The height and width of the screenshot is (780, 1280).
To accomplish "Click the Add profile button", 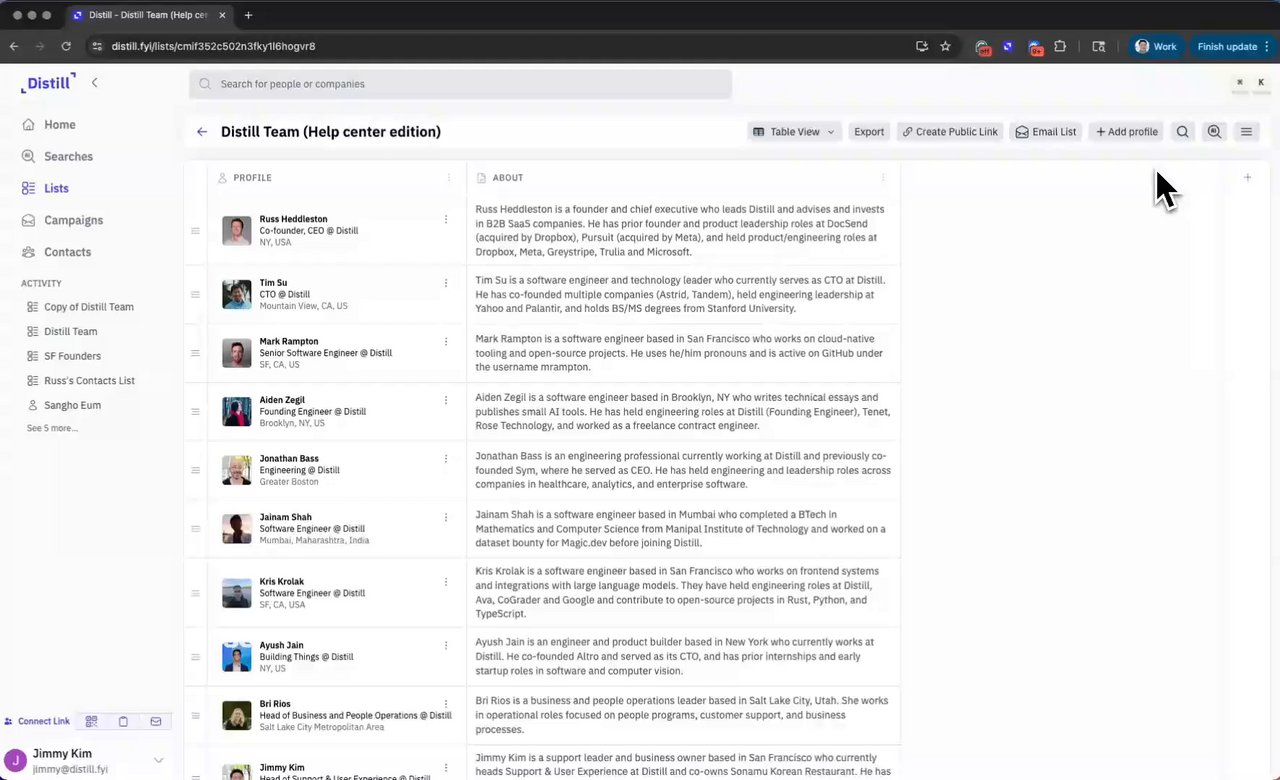I will click(1127, 132).
